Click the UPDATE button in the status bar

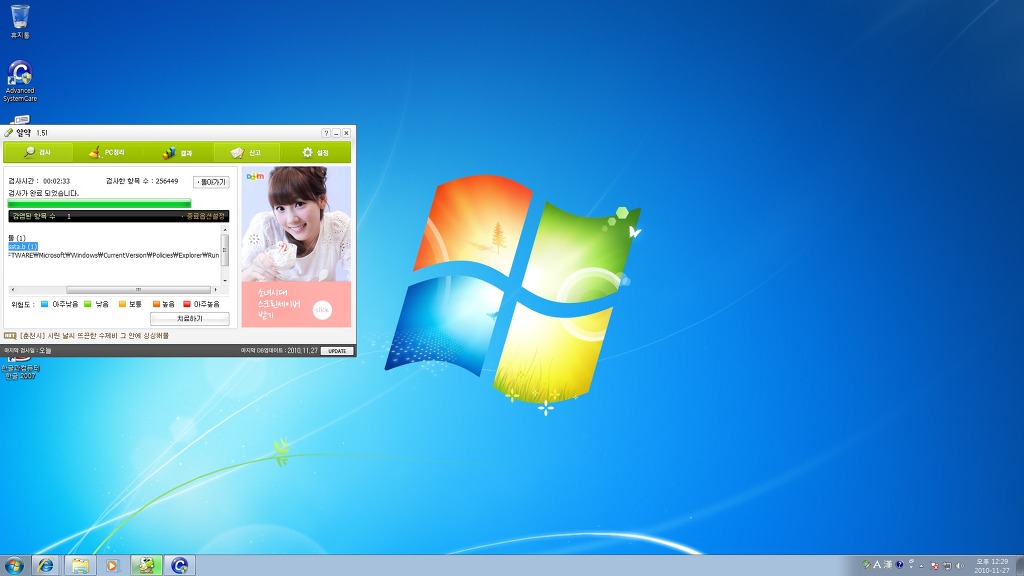[337, 351]
